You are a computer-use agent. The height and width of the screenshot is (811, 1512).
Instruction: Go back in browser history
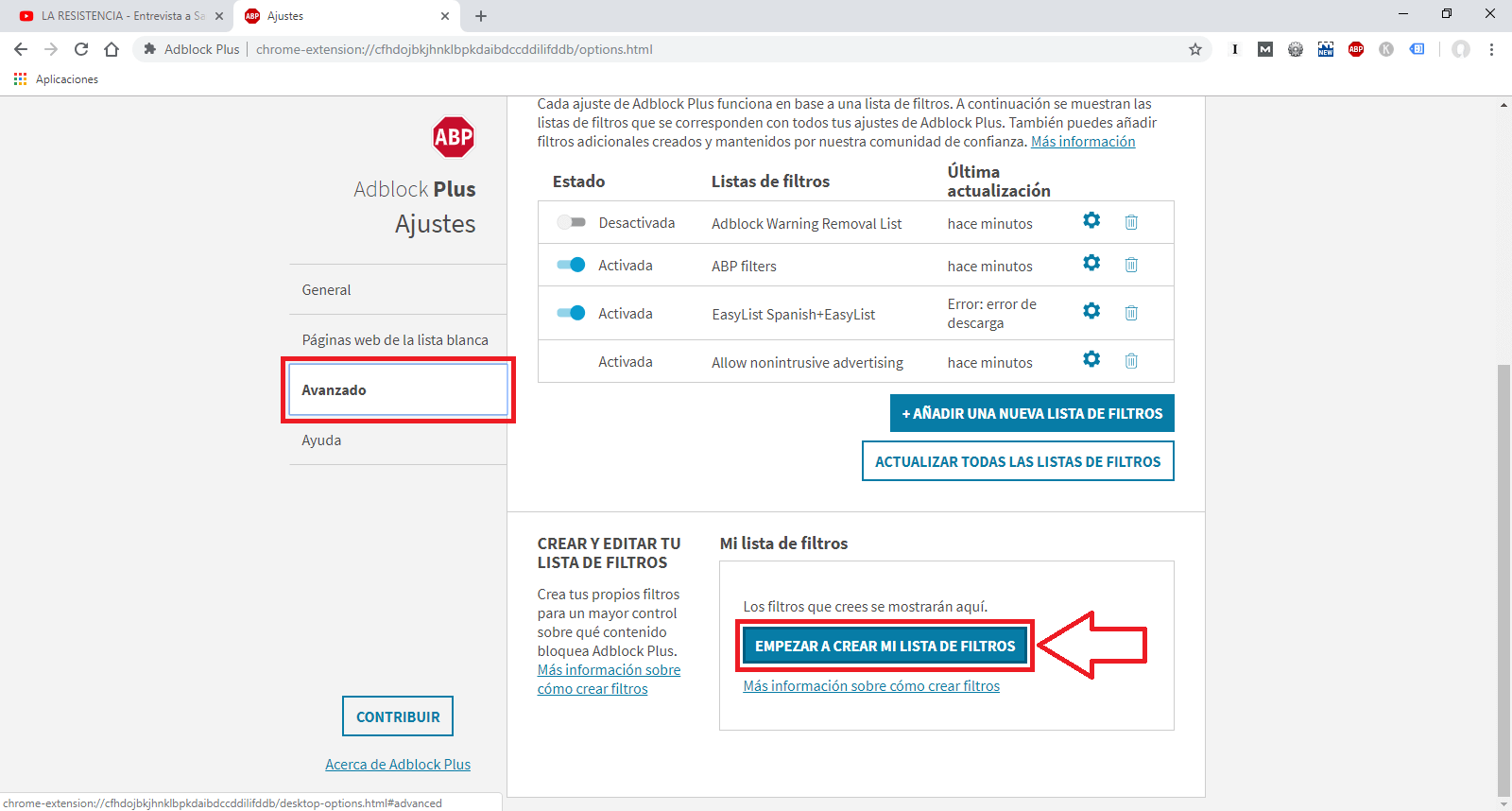point(21,49)
